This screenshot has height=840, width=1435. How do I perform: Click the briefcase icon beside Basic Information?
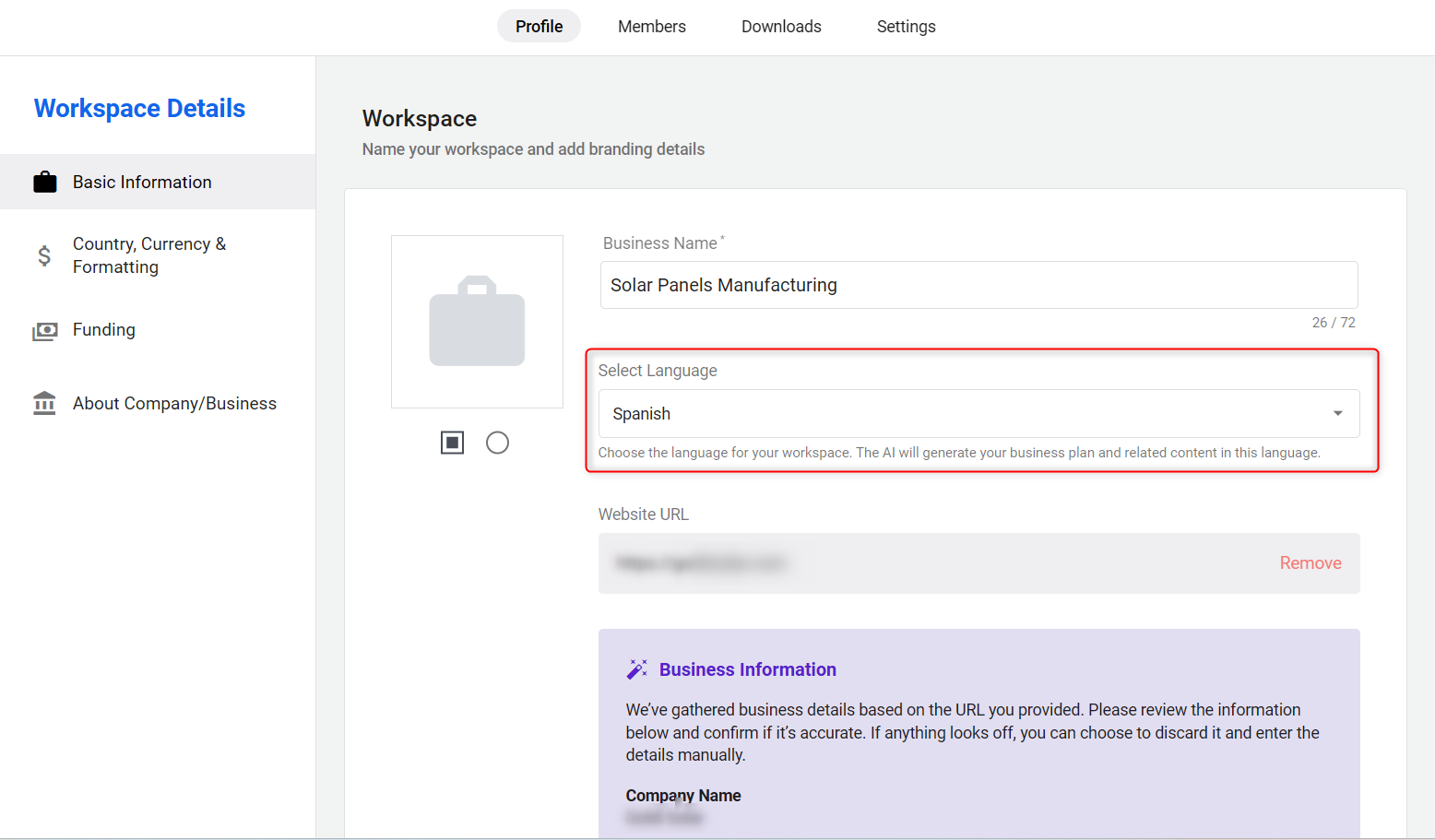tap(44, 182)
